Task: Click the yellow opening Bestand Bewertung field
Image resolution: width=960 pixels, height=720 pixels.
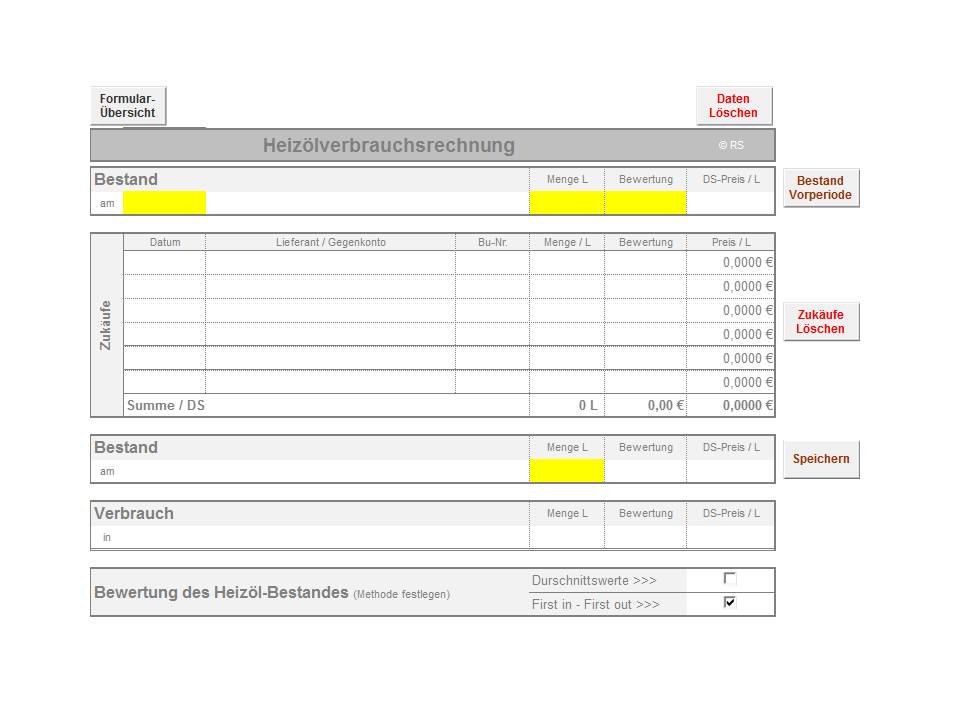Action: (x=645, y=203)
